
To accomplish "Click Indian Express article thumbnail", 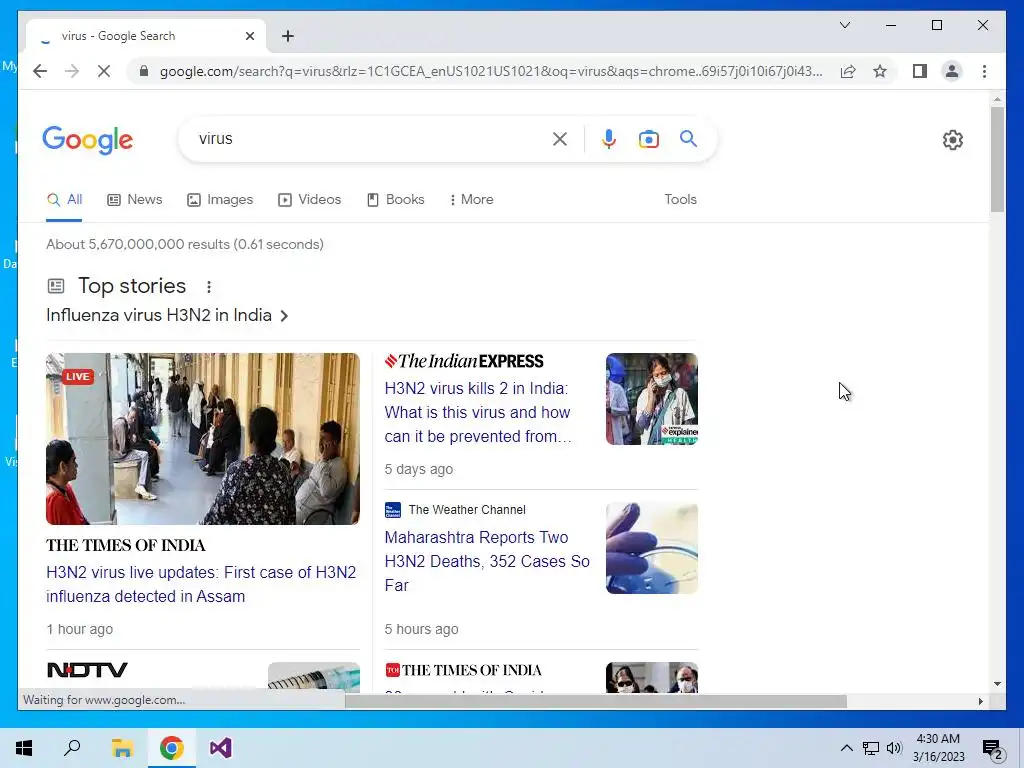I will (652, 399).
